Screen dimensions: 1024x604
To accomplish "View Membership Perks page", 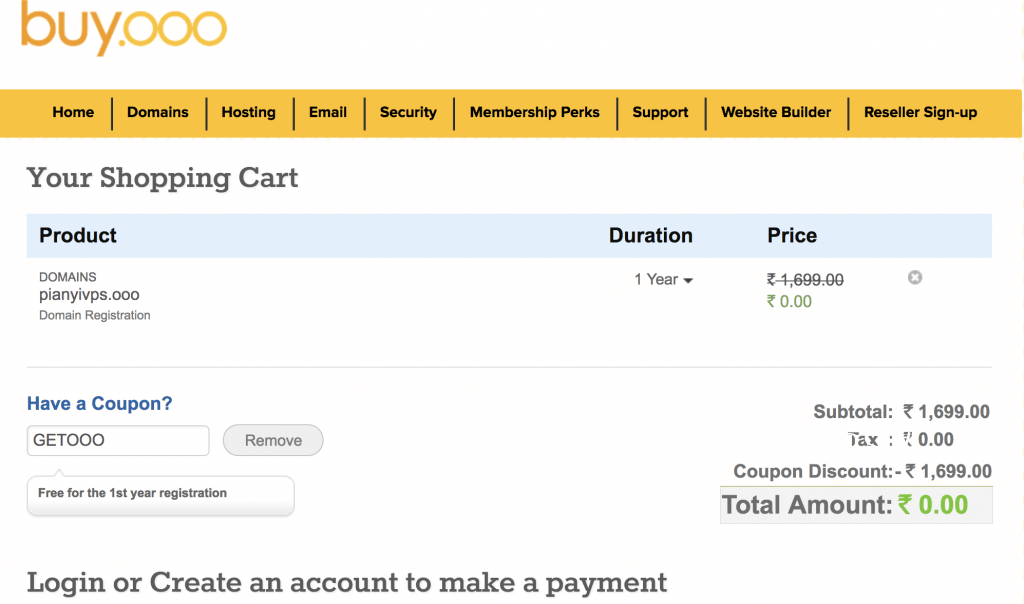I will (535, 112).
